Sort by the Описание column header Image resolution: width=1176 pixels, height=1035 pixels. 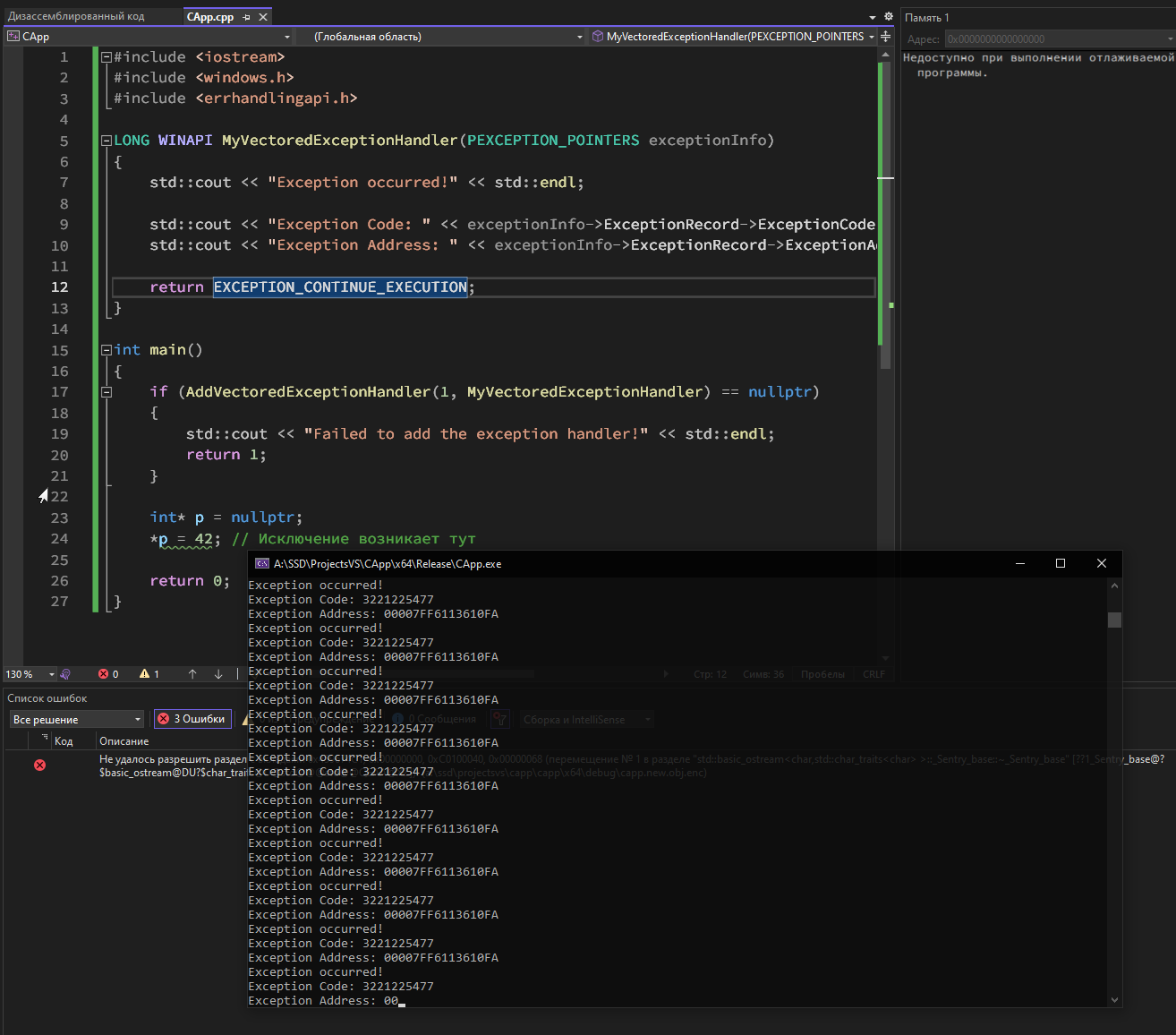(124, 741)
